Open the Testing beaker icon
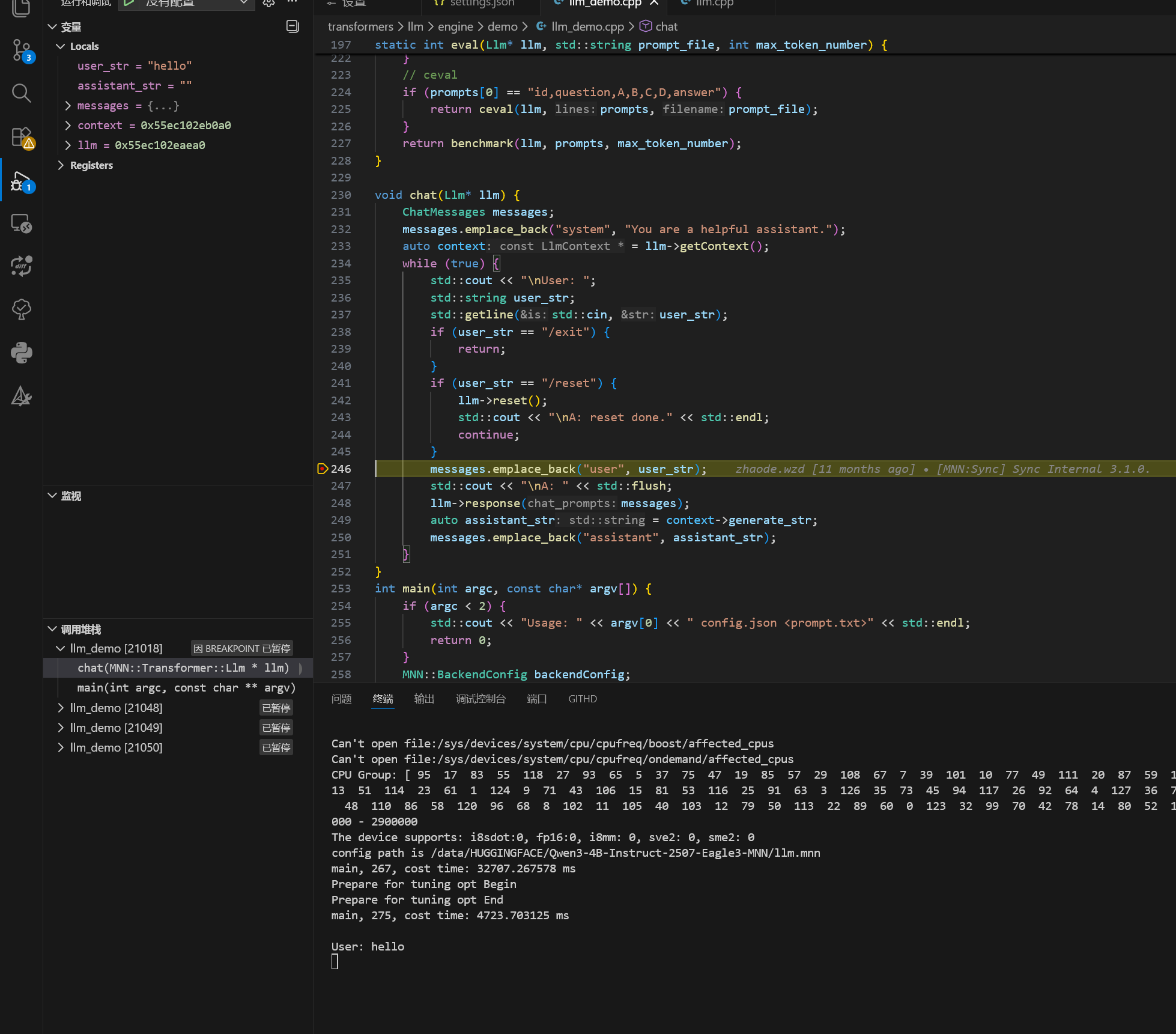1176x1034 pixels. tap(22, 309)
